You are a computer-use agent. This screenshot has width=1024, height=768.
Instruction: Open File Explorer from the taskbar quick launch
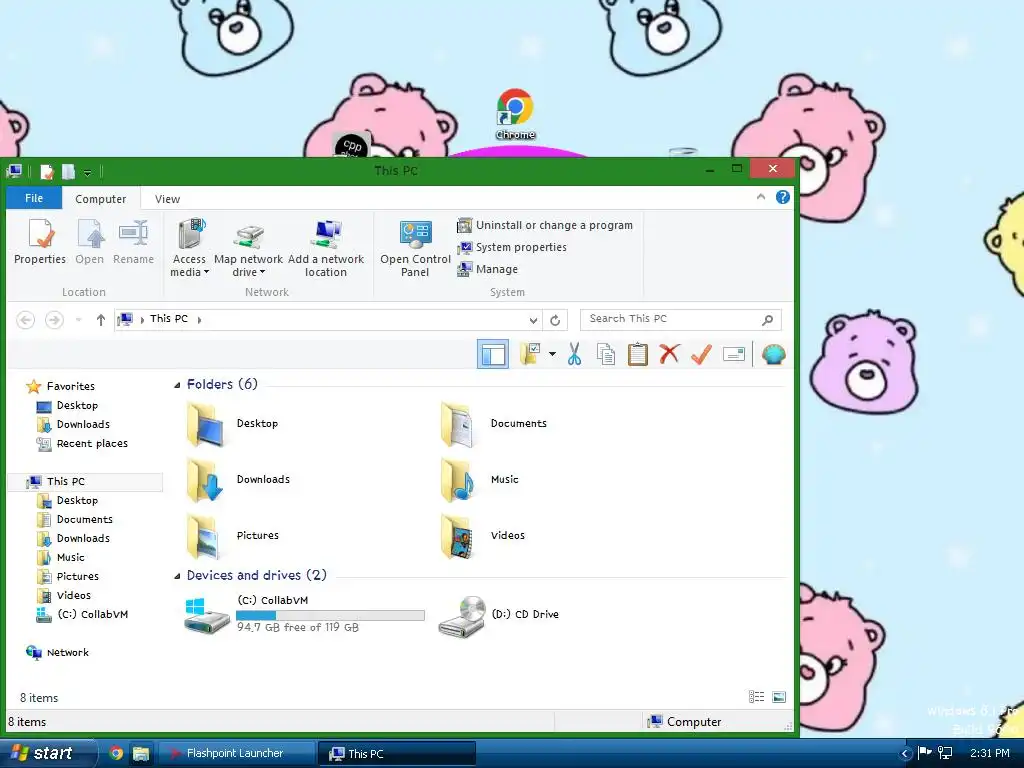(140, 753)
